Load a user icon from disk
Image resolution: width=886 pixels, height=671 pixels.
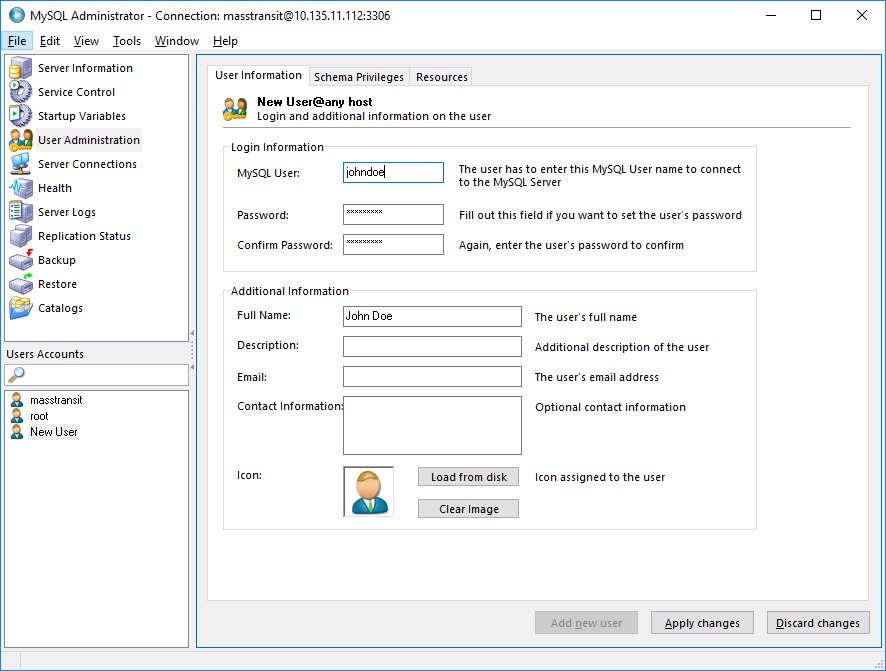click(x=468, y=476)
